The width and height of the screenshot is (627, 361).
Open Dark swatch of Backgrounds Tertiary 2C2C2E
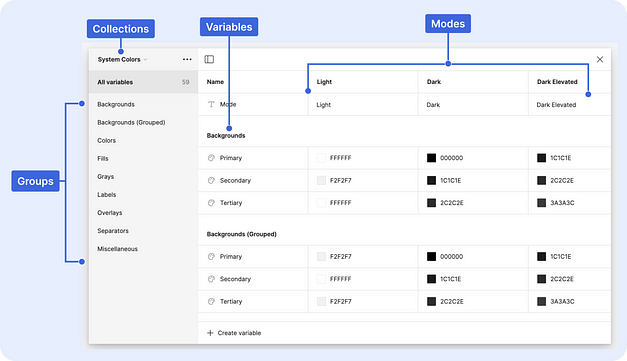click(431, 203)
